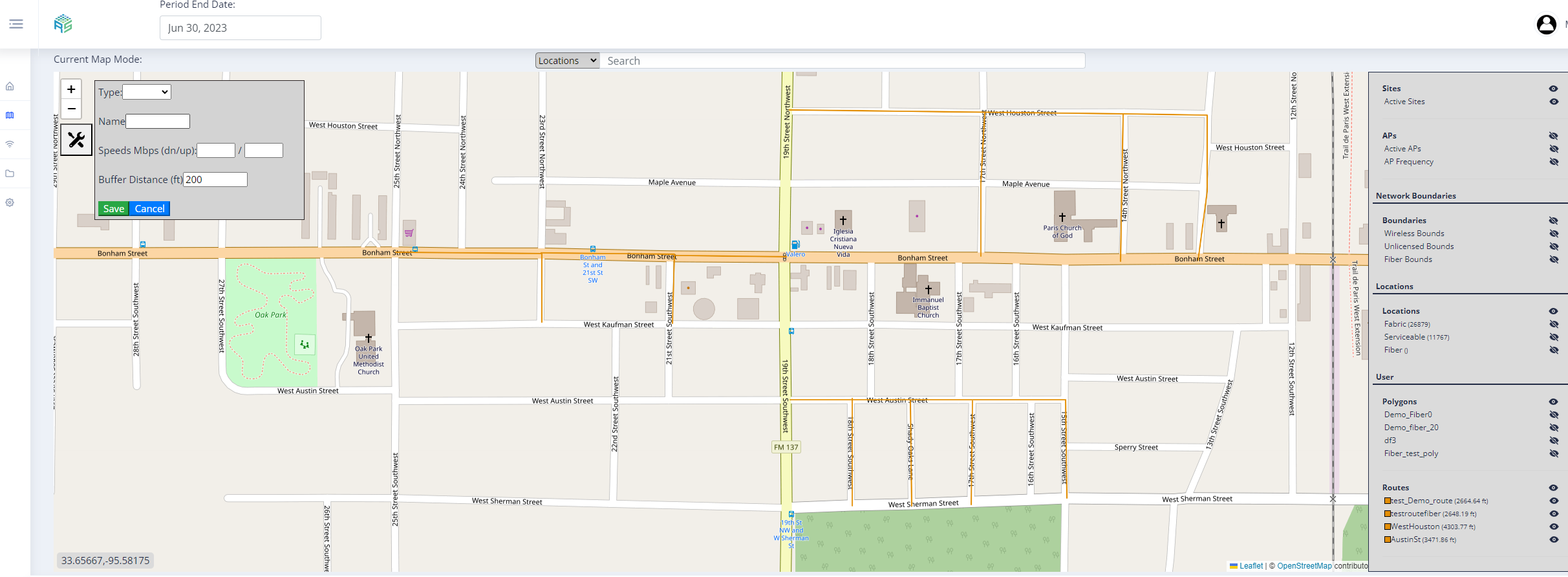1568x577 pixels.
Task: Open the Type dropdown
Action: tap(147, 92)
